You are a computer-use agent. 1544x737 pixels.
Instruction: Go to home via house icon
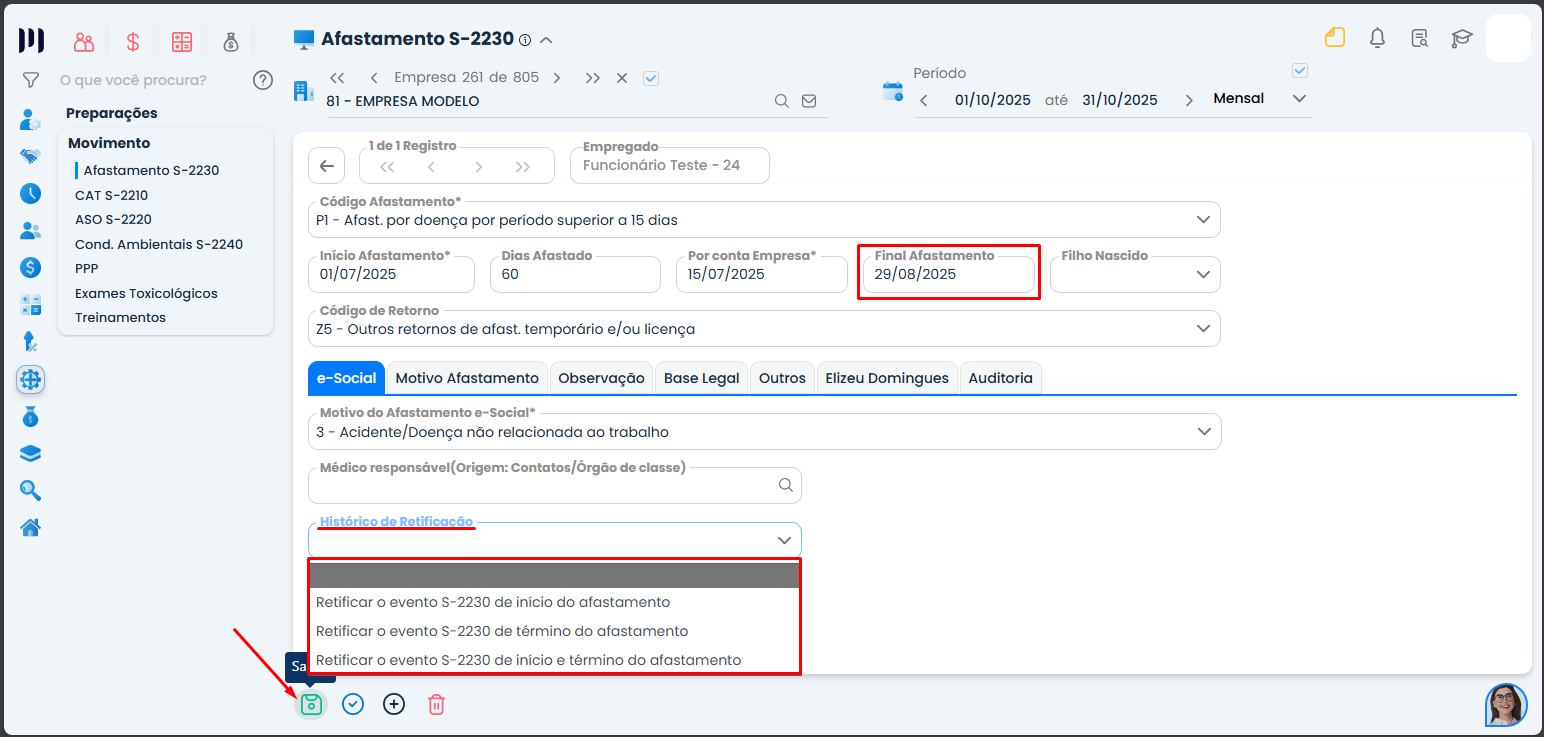click(31, 527)
